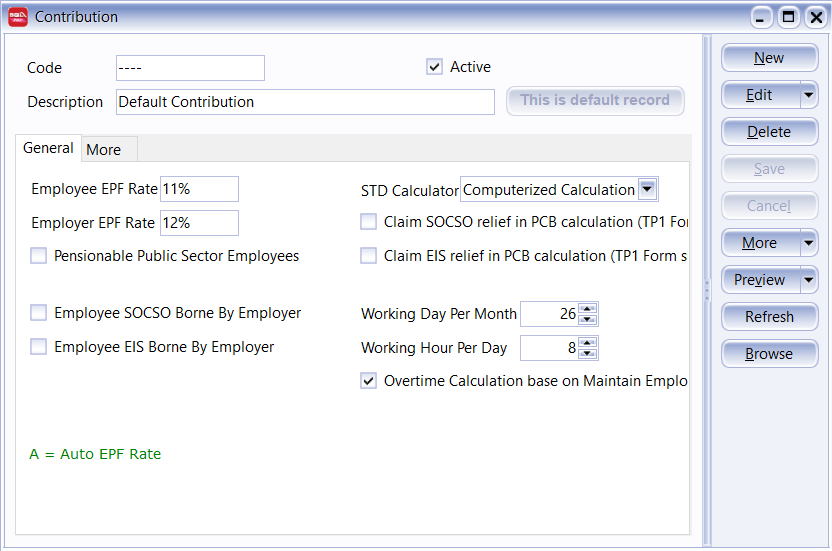
Task: Open the More button dropdown arrow
Action: (x=808, y=243)
